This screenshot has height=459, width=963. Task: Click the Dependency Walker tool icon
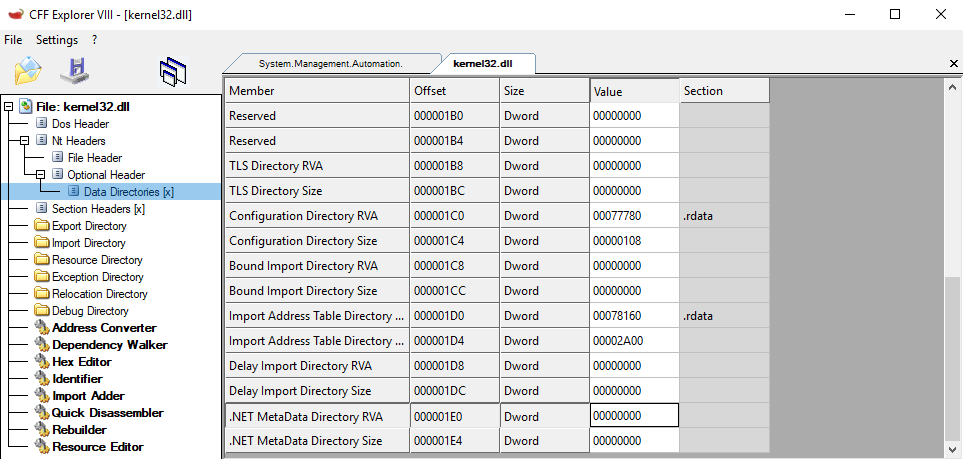[42, 345]
